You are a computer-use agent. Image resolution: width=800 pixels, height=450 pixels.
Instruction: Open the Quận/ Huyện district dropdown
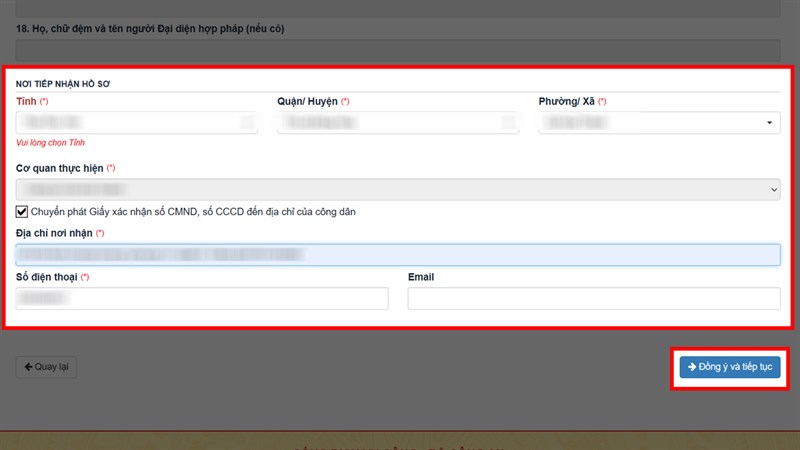coord(398,122)
